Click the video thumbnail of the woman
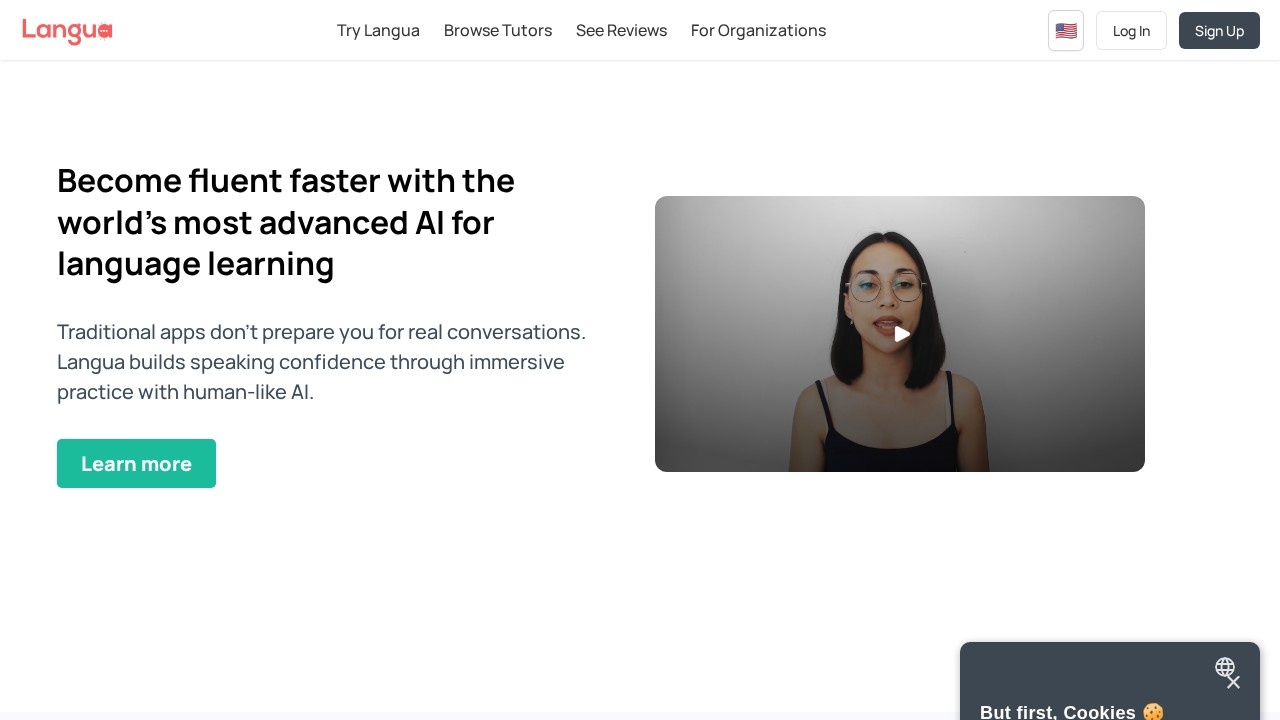Screen dimensions: 1280x720 [x=900, y=334]
